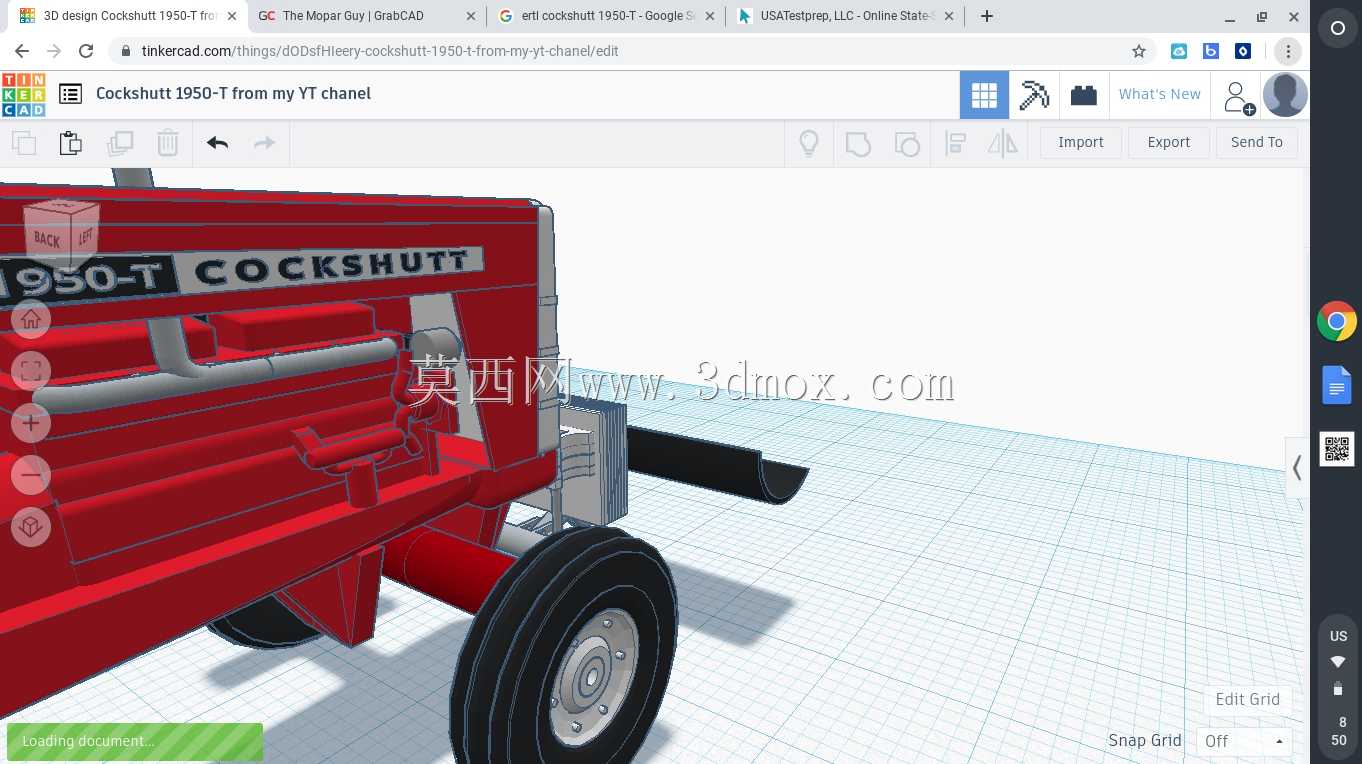Toggle the show-all lightbulb icon

pos(809,143)
